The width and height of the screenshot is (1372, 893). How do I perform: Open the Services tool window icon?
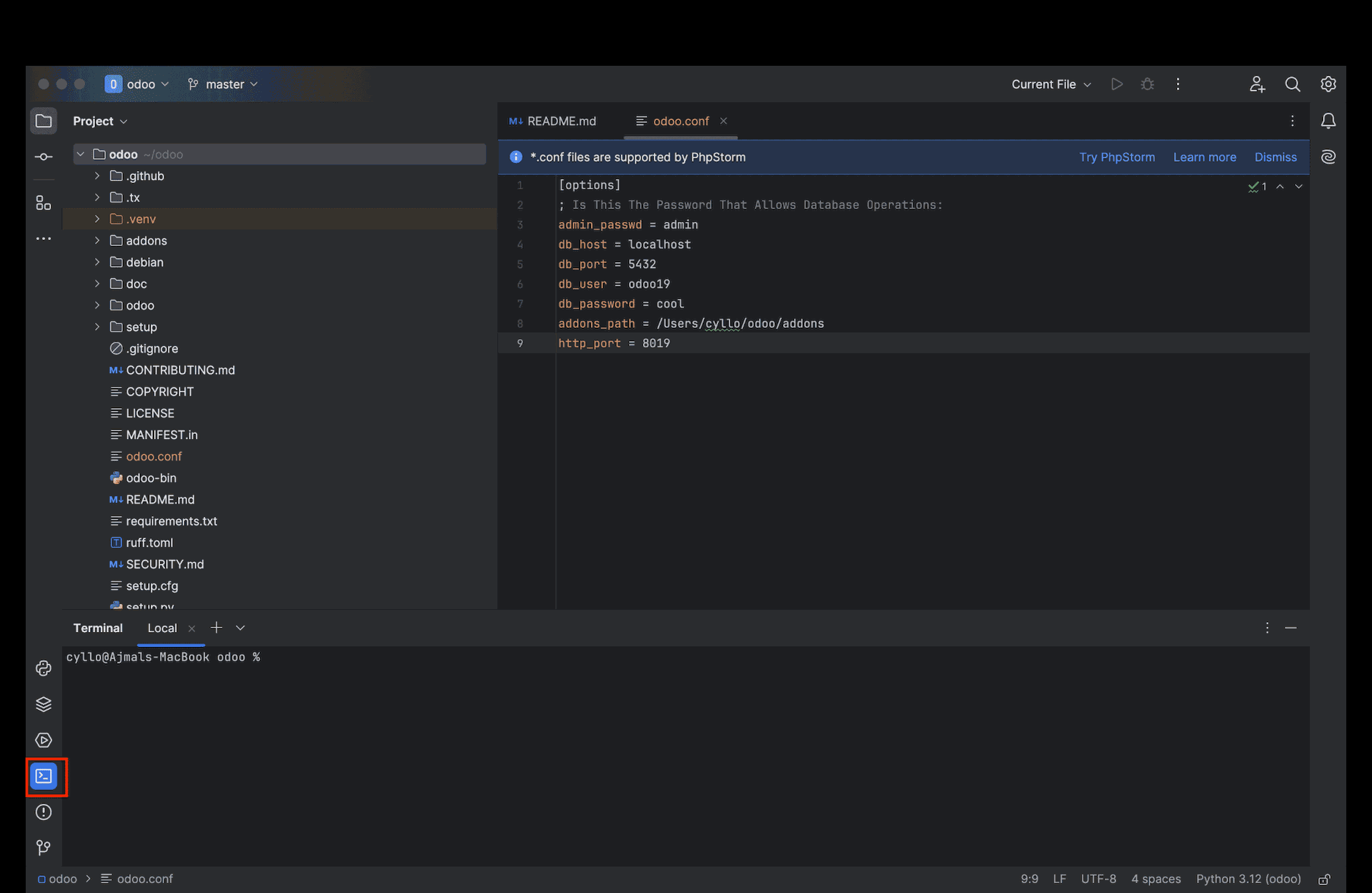coord(44,740)
